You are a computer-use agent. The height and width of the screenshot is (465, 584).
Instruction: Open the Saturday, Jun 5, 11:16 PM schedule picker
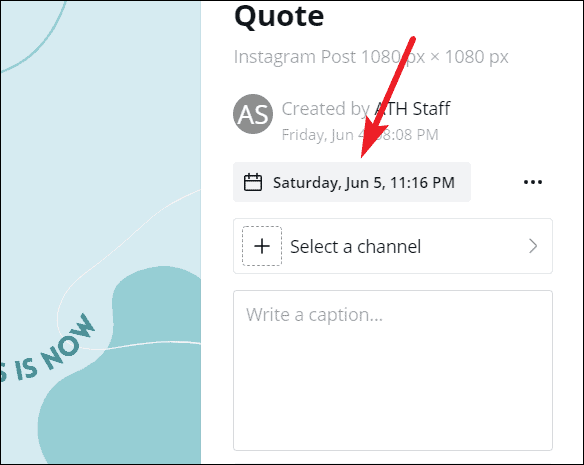coord(352,182)
